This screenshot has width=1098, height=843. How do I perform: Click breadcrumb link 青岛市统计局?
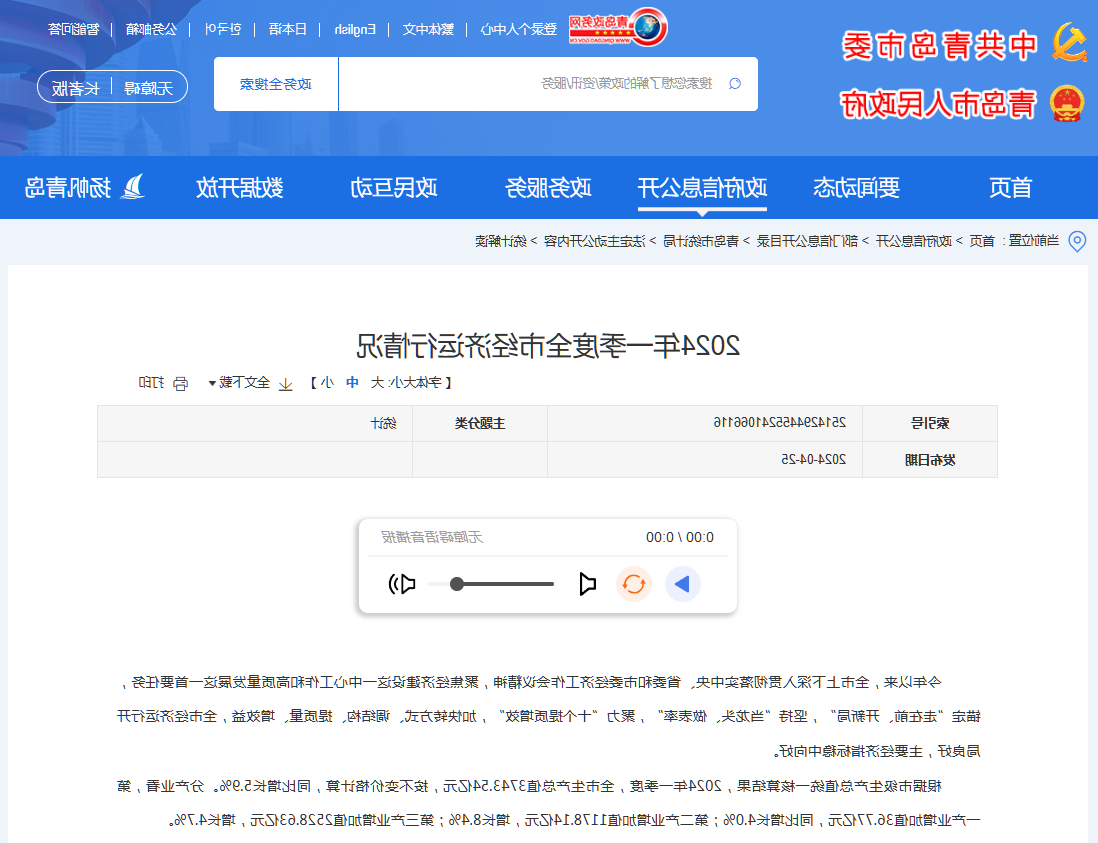pos(701,242)
